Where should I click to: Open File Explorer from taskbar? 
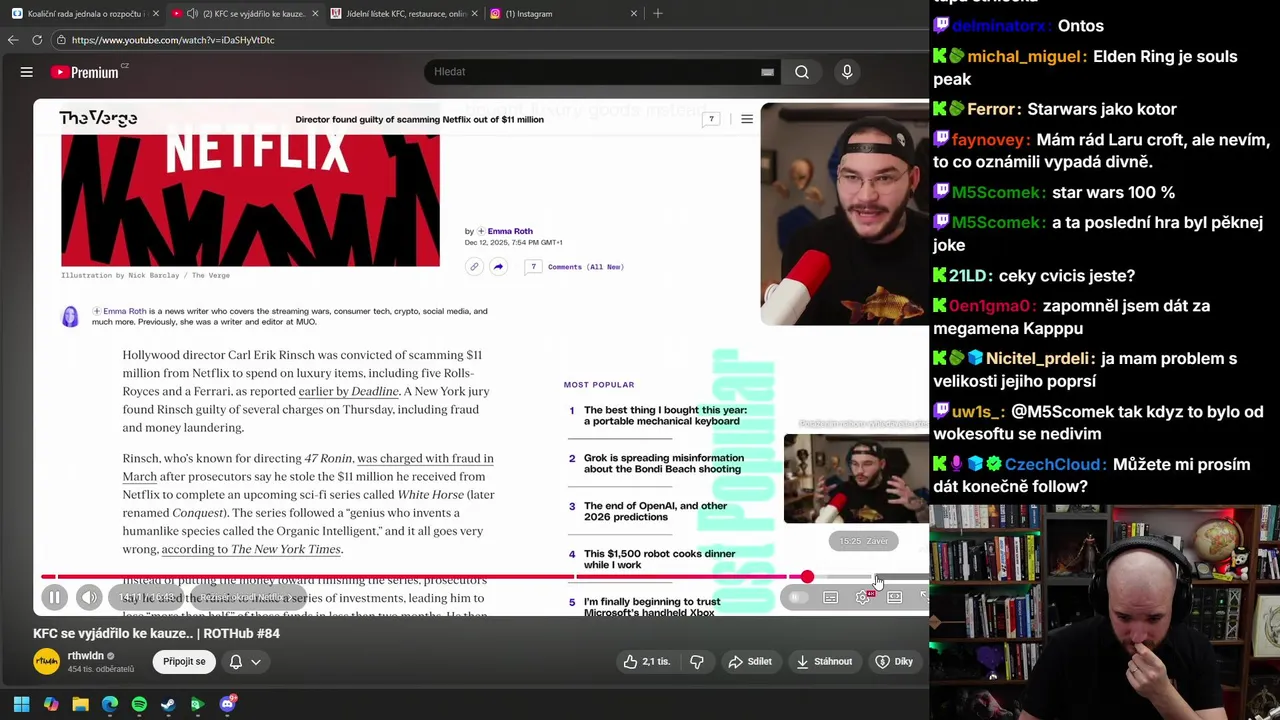(x=80, y=704)
